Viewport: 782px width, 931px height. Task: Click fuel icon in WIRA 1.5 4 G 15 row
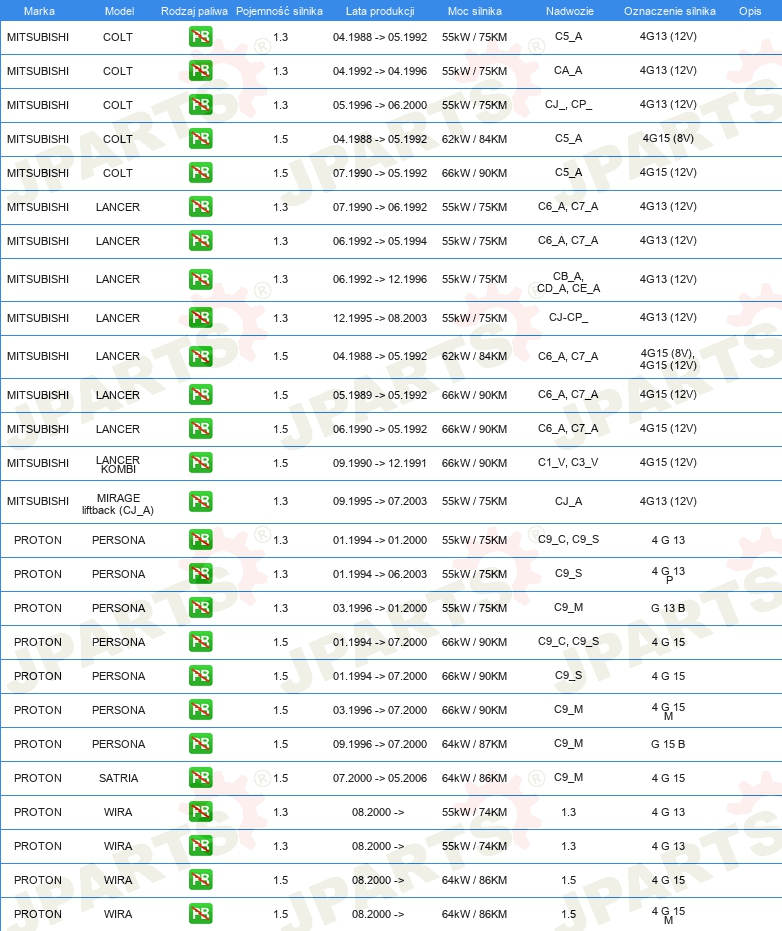tap(201, 880)
